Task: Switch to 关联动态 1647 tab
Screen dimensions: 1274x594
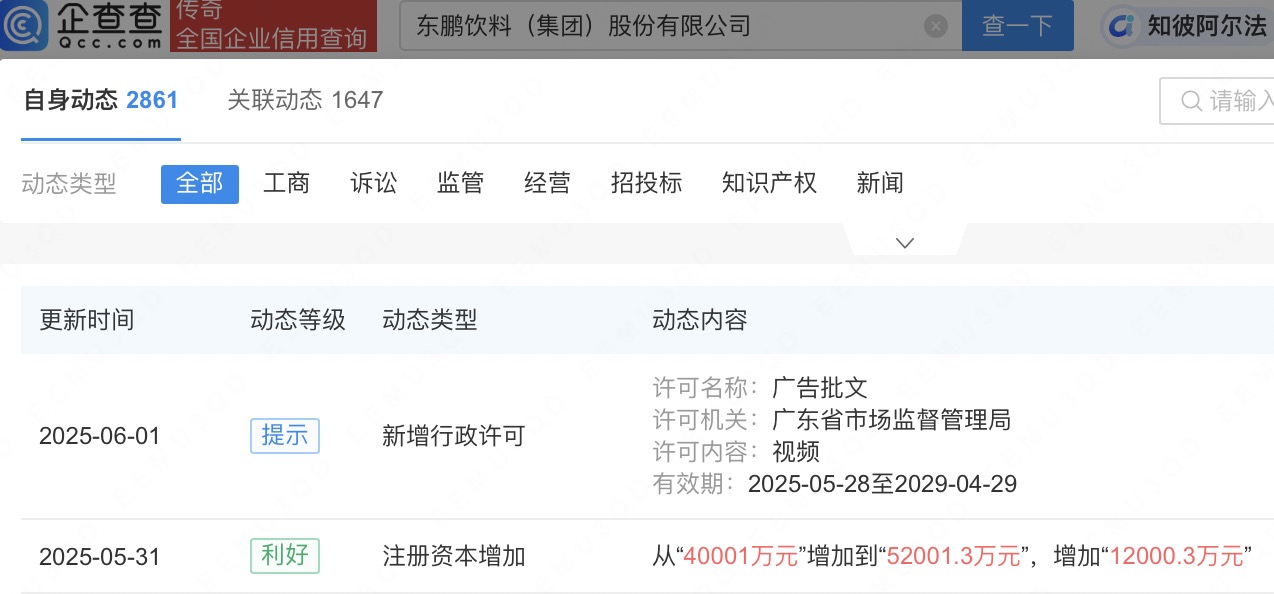Action: tap(305, 100)
